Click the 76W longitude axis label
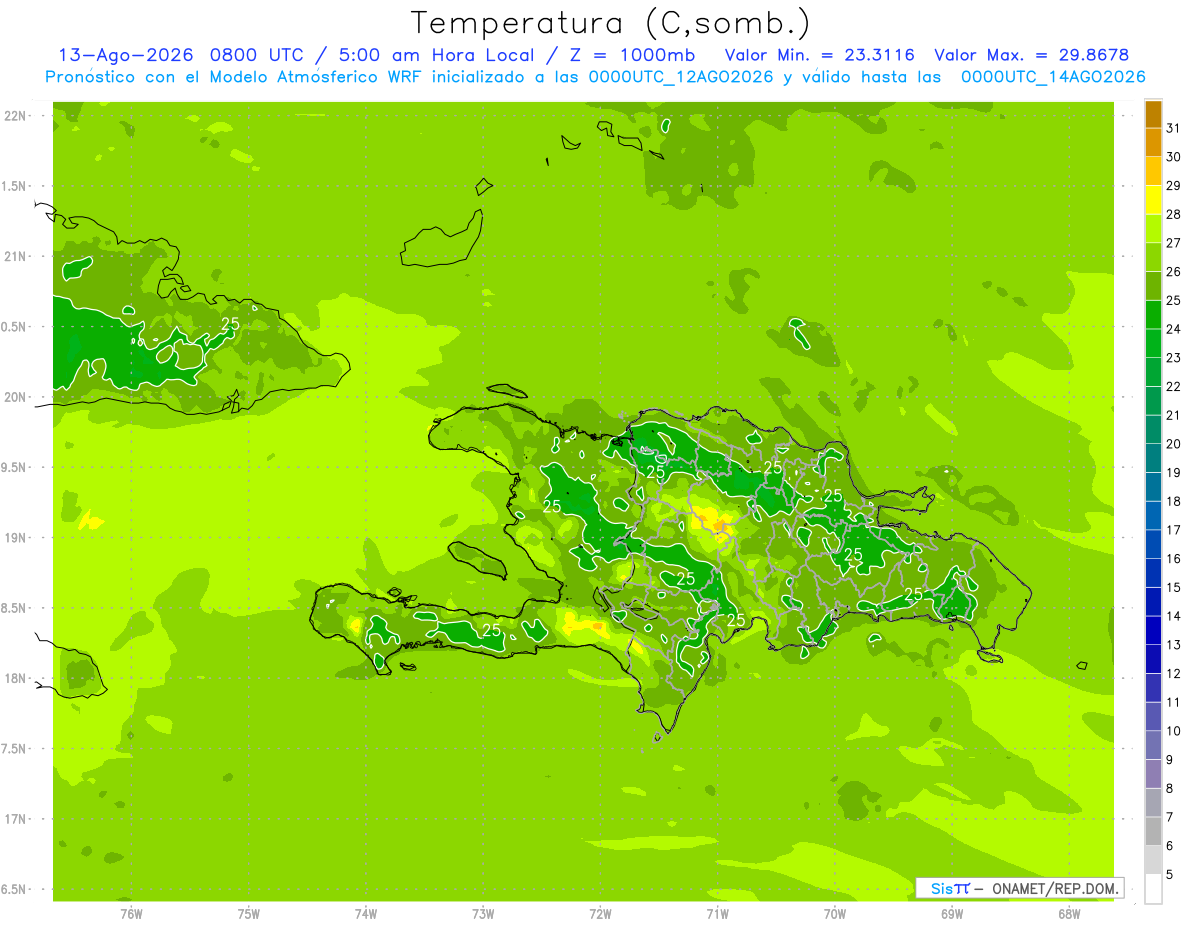The height and width of the screenshot is (927, 1200). click(x=131, y=913)
